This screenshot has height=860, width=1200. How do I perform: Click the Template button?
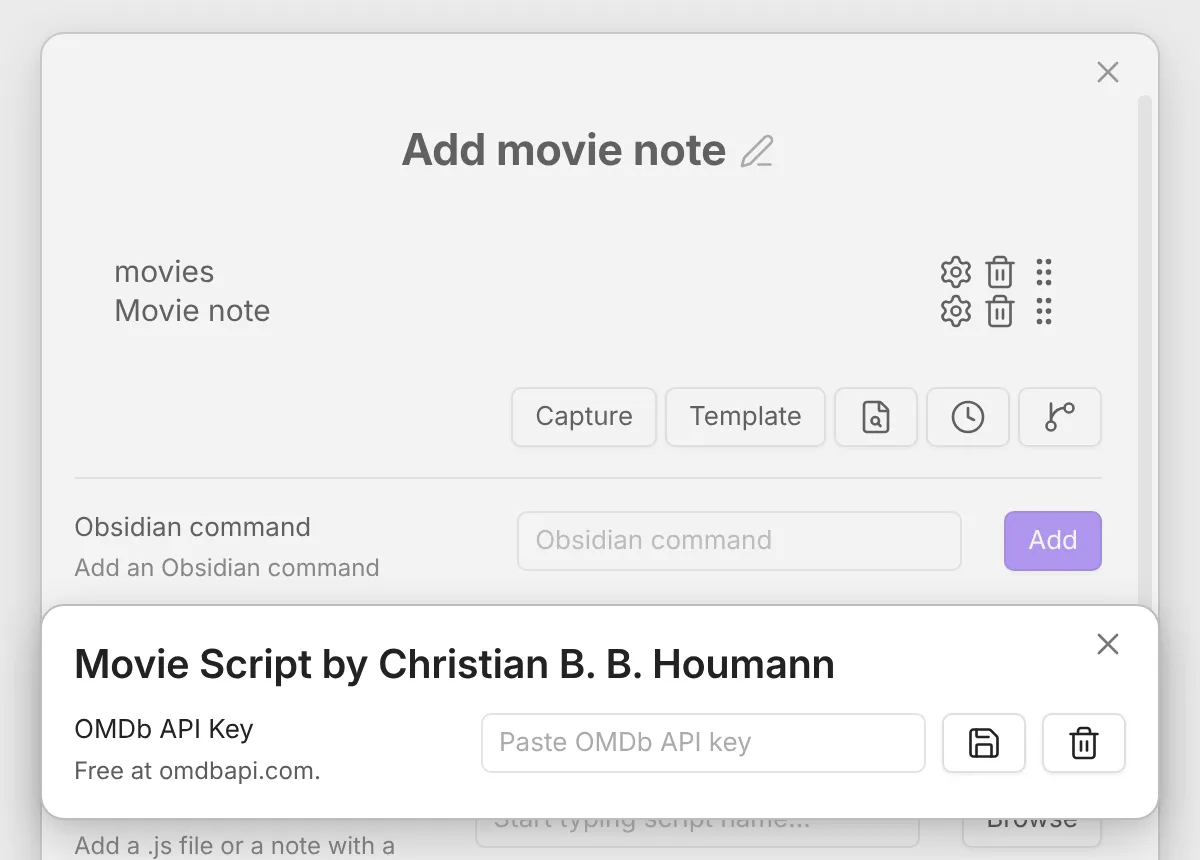pyautogui.click(x=745, y=417)
